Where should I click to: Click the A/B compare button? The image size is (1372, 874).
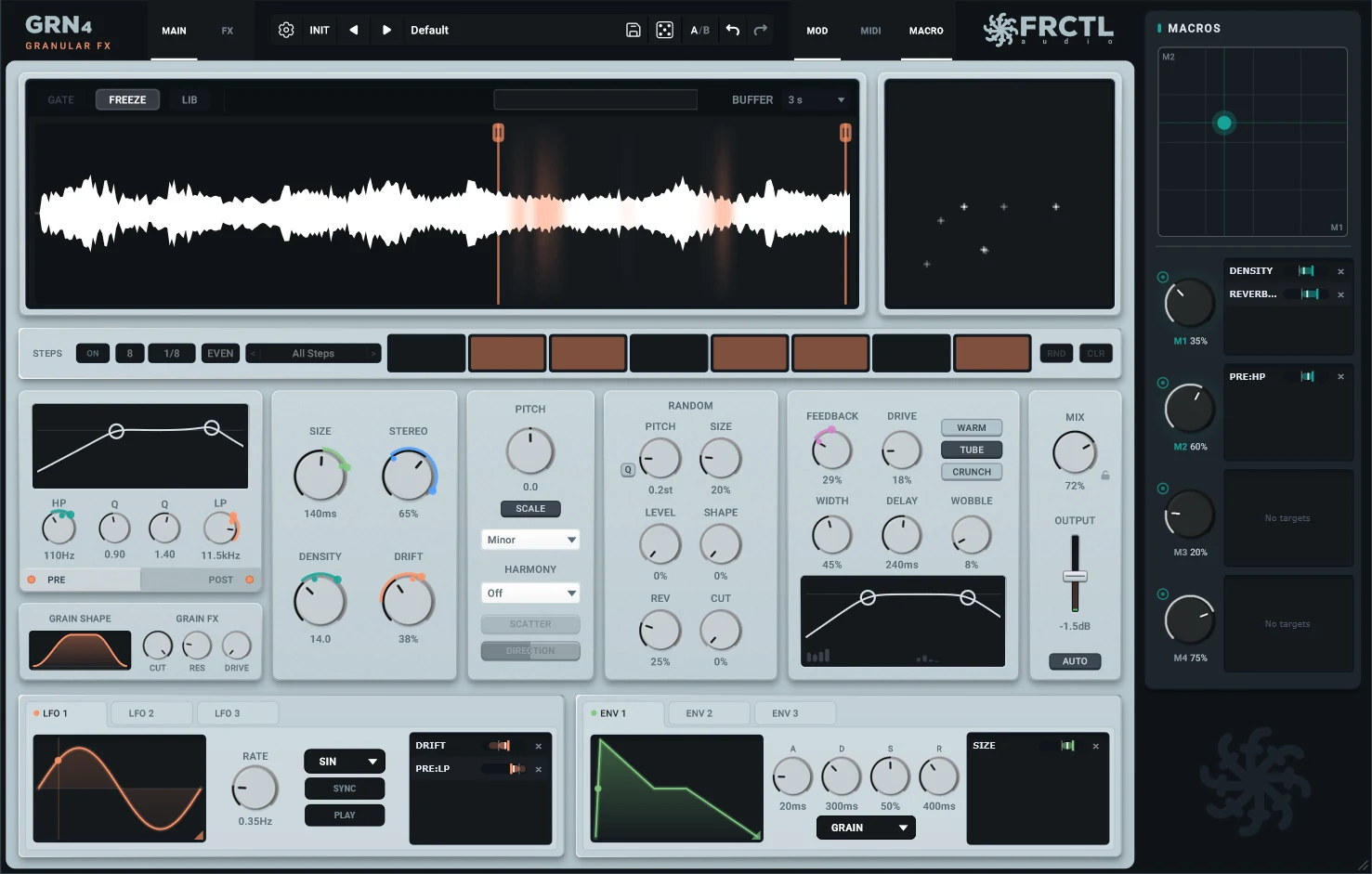click(x=699, y=31)
